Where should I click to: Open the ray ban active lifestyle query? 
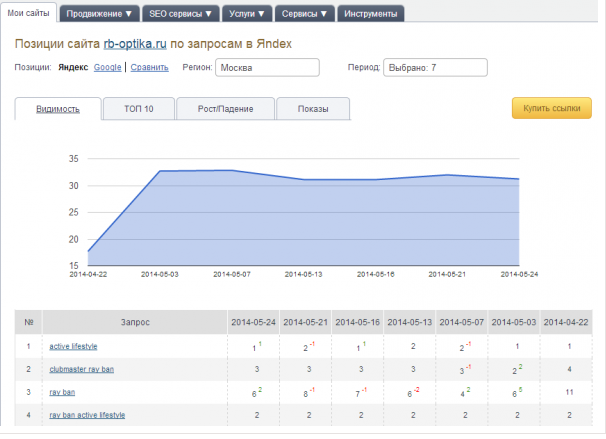87,415
